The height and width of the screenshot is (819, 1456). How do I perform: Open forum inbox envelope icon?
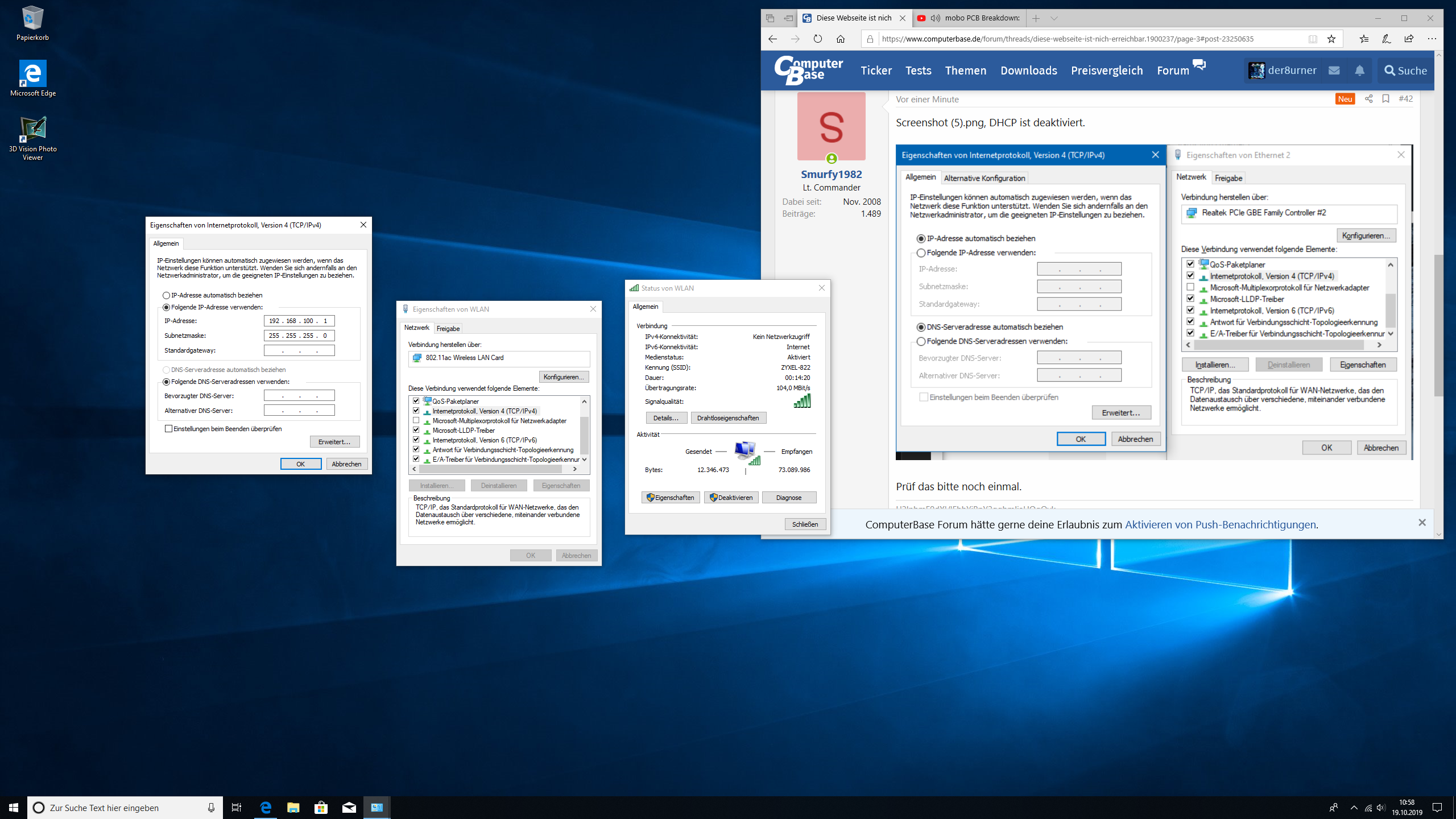(x=1334, y=71)
